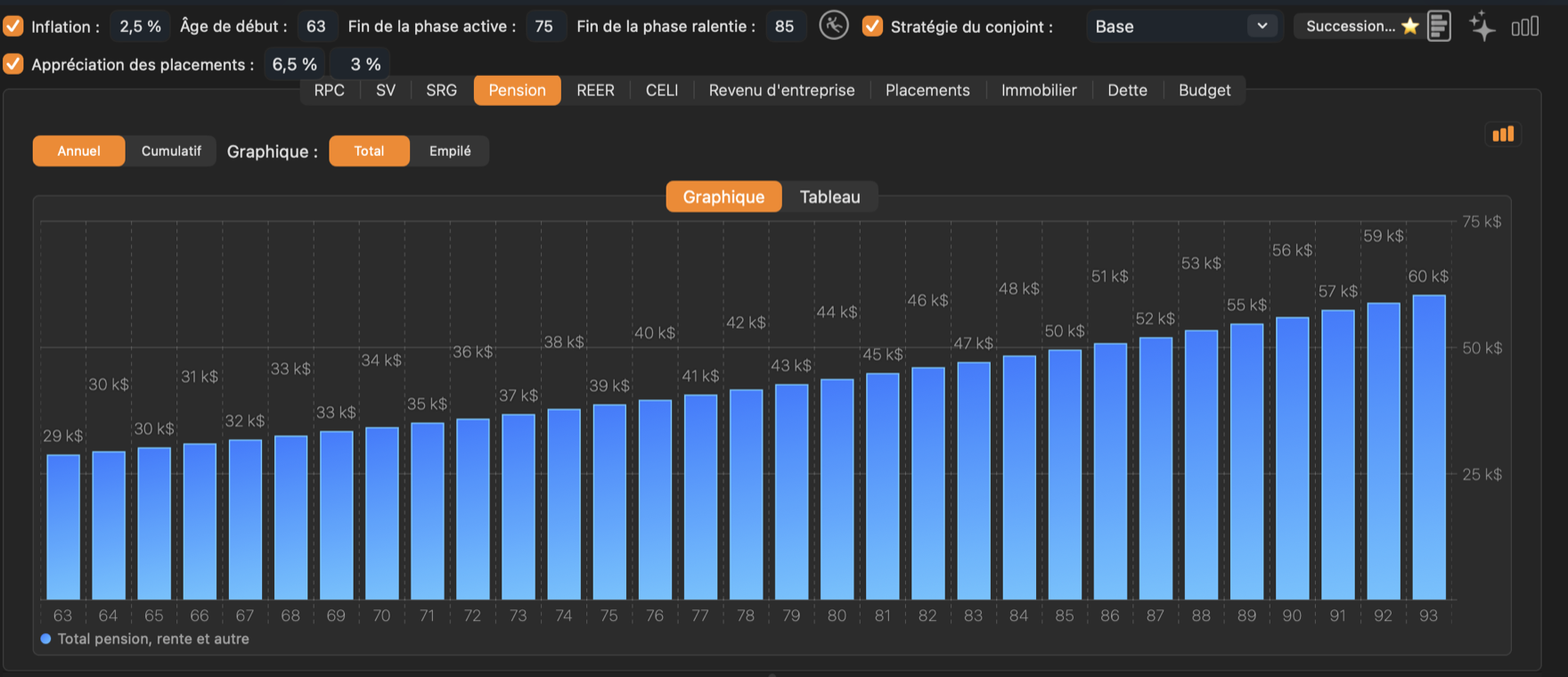Open the Immobilier tab
1568x677 pixels.
click(1039, 90)
